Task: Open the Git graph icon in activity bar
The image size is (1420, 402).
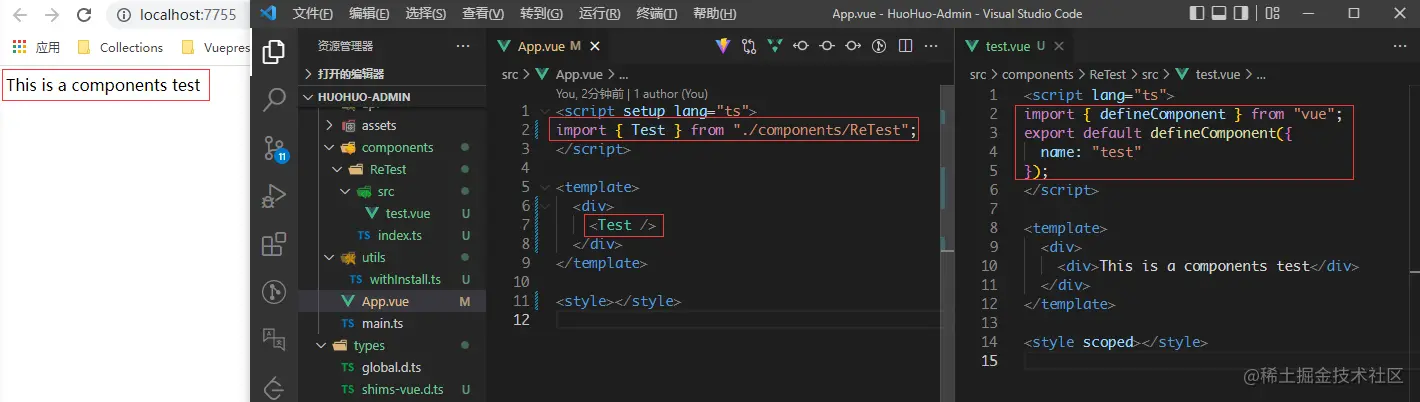Action: point(274,292)
